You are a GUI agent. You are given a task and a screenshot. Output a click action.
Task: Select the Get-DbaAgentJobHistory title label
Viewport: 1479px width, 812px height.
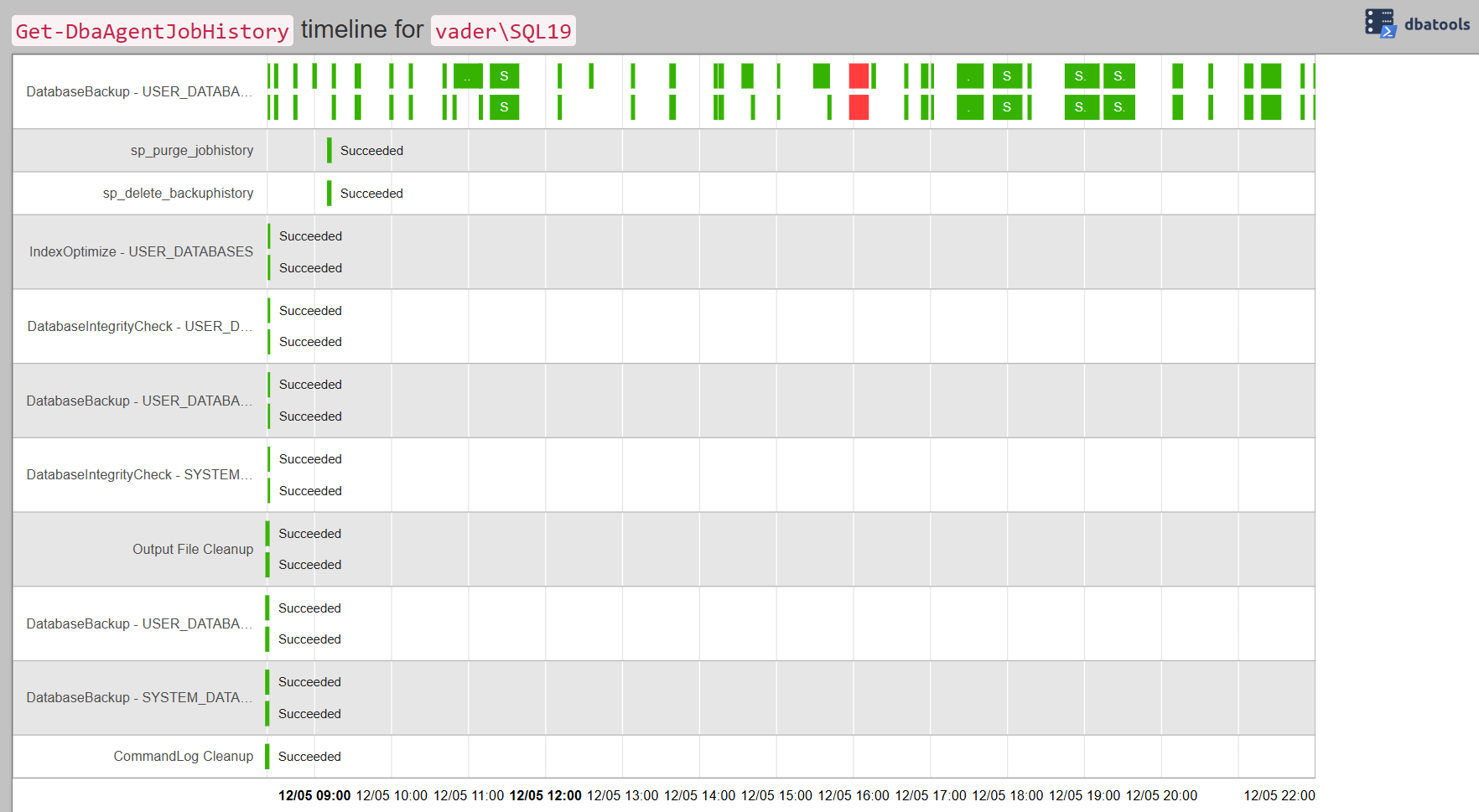153,31
